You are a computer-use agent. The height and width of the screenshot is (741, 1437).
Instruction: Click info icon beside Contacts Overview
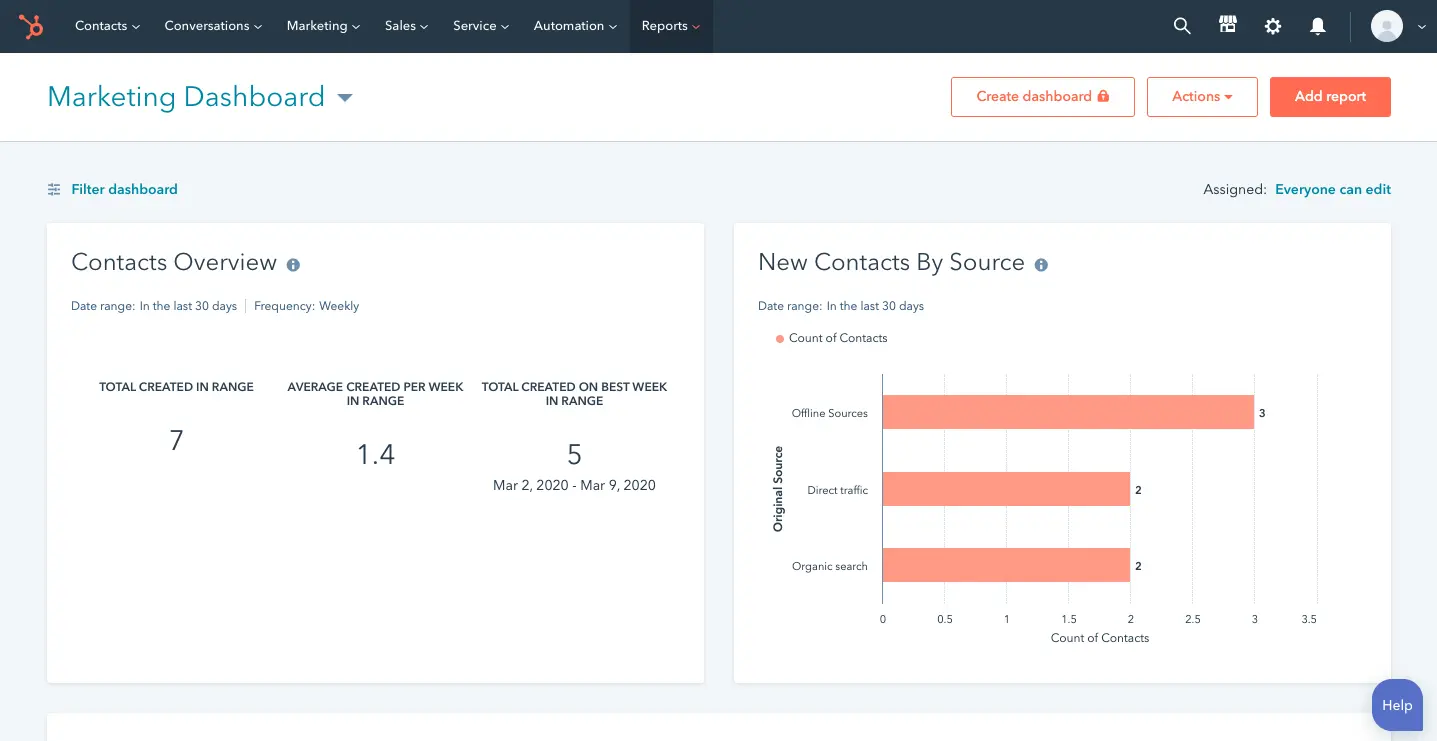coord(293,265)
